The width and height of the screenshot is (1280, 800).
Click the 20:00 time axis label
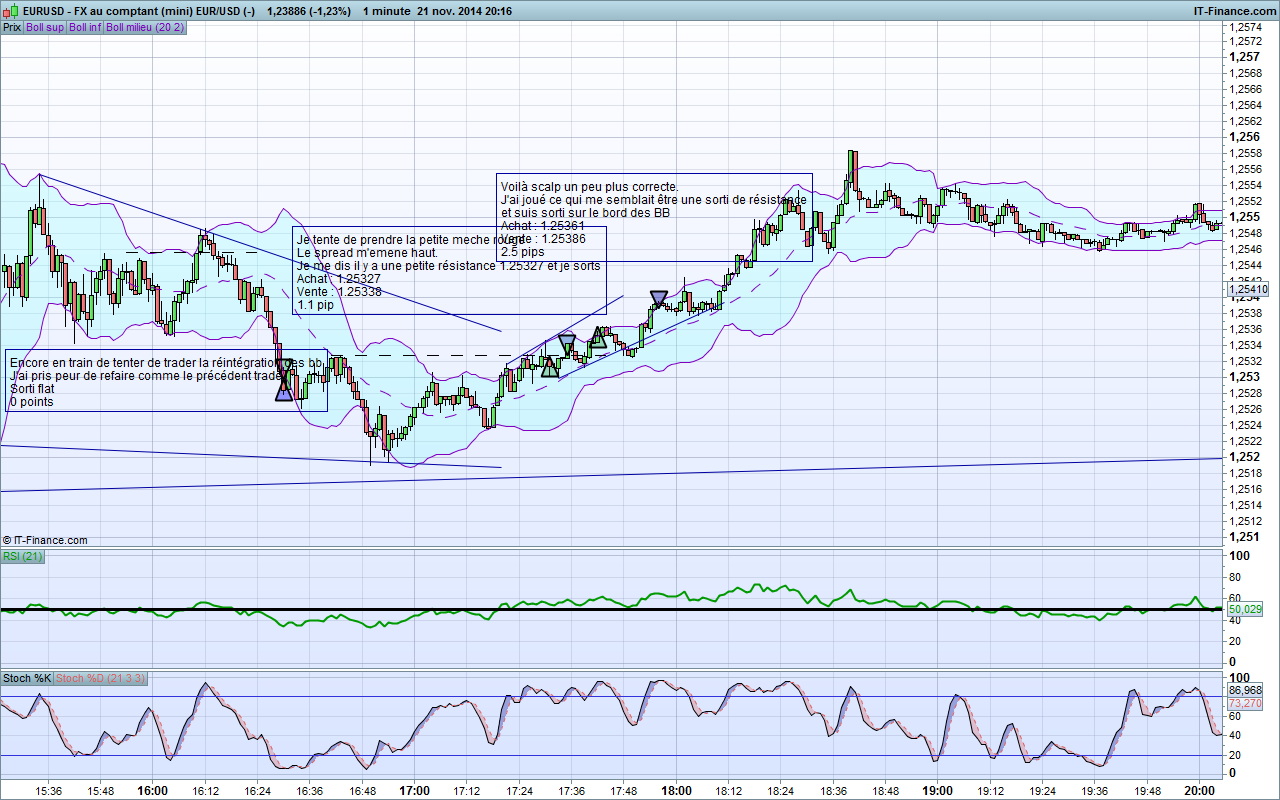(1200, 790)
